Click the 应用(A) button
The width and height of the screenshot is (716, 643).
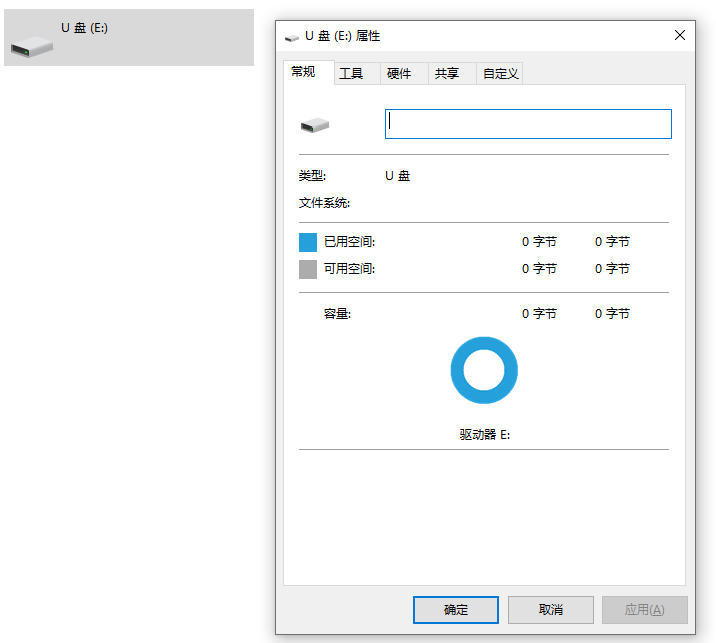pos(644,610)
